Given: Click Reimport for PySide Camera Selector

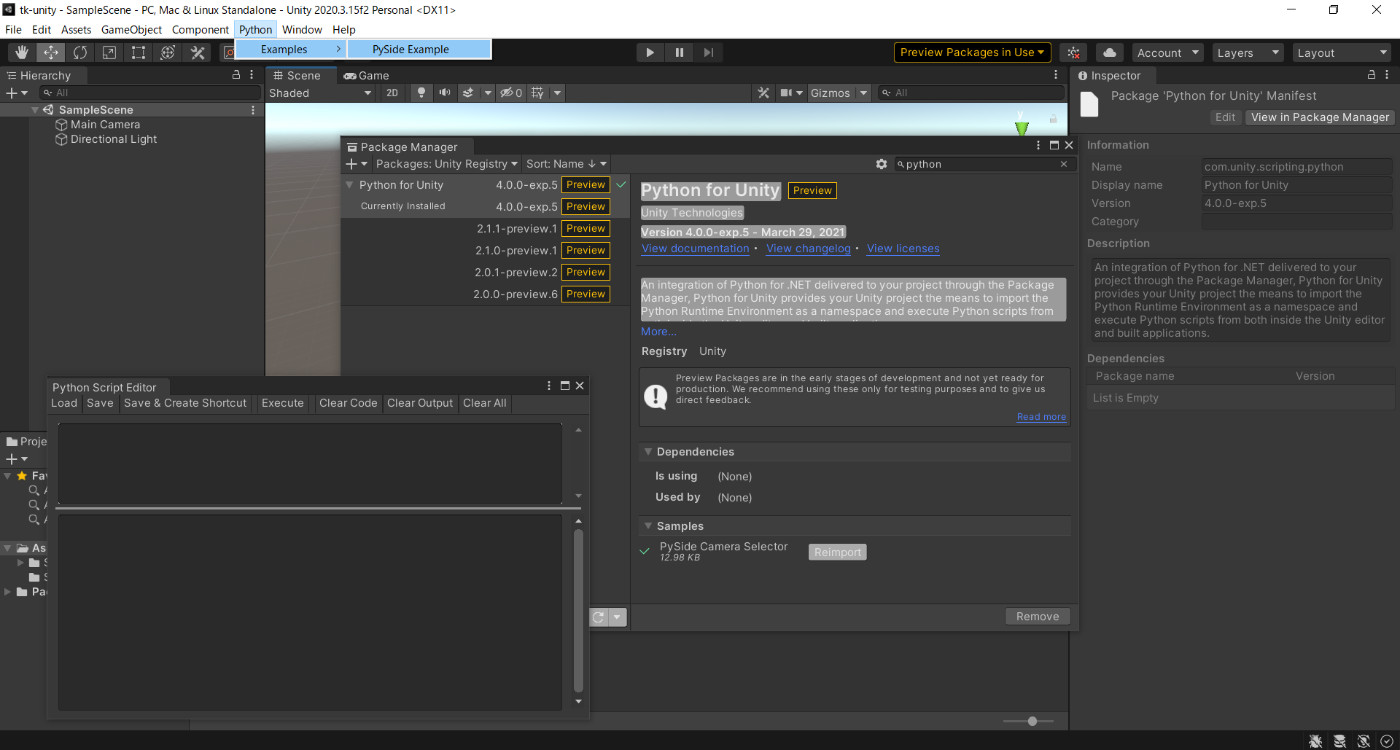Looking at the screenshot, I should point(837,552).
